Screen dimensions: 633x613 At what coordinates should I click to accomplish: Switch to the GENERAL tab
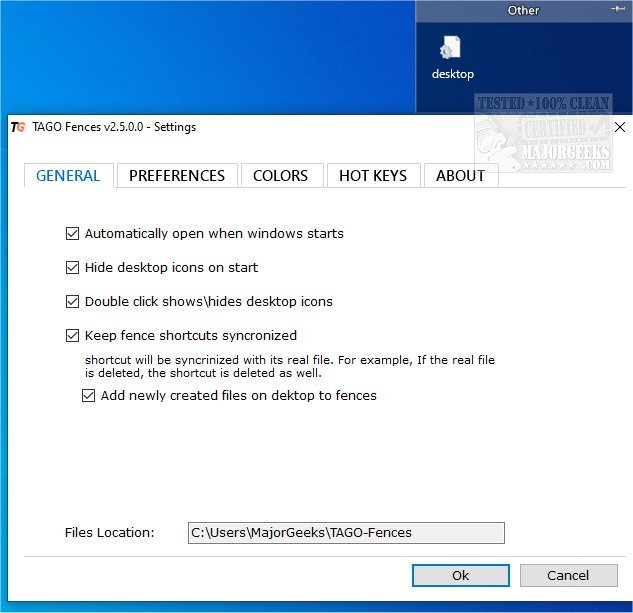click(x=68, y=176)
